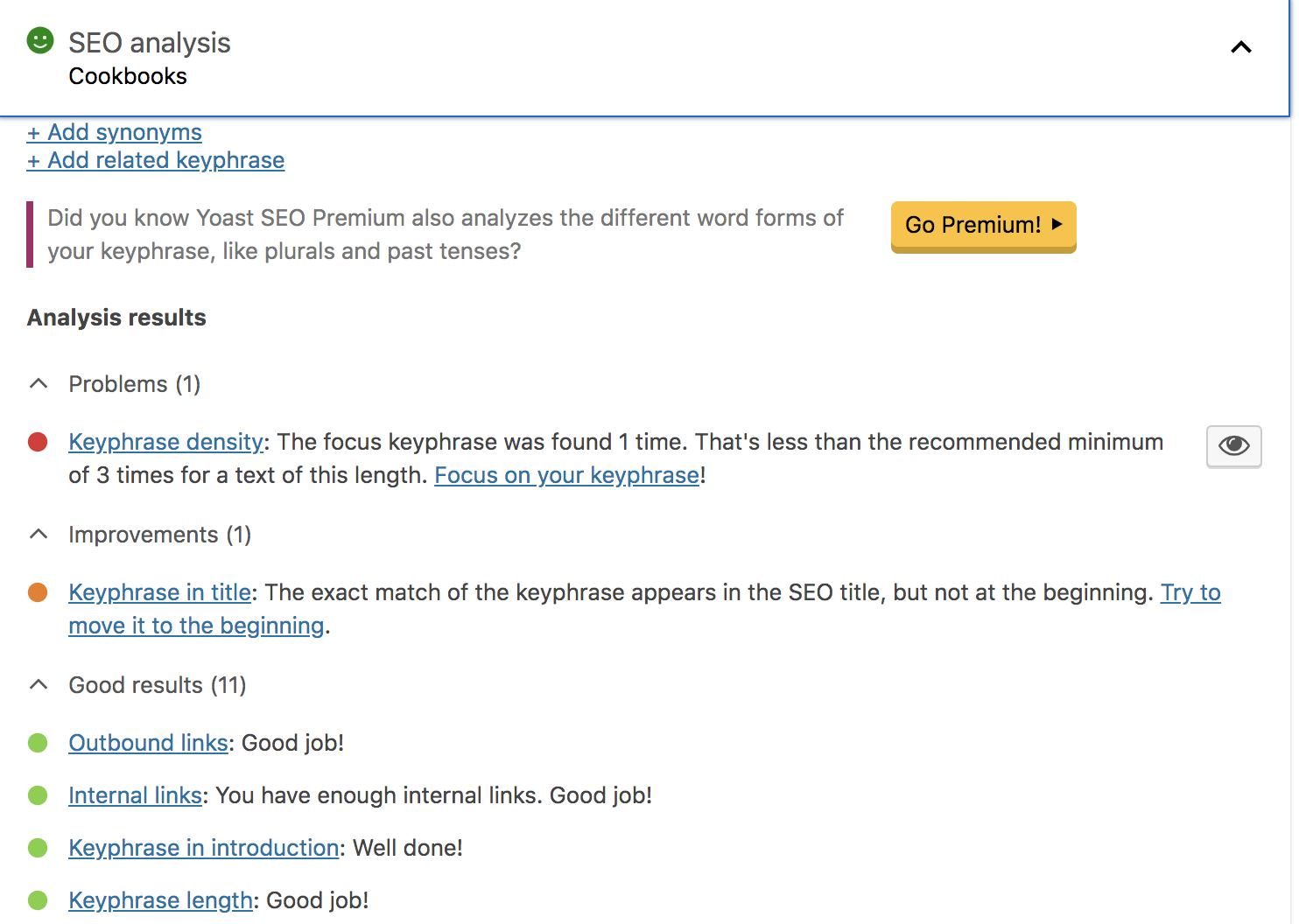This screenshot has width=1299, height=924.
Task: Open the Add related keyphrase link
Action: point(156,160)
